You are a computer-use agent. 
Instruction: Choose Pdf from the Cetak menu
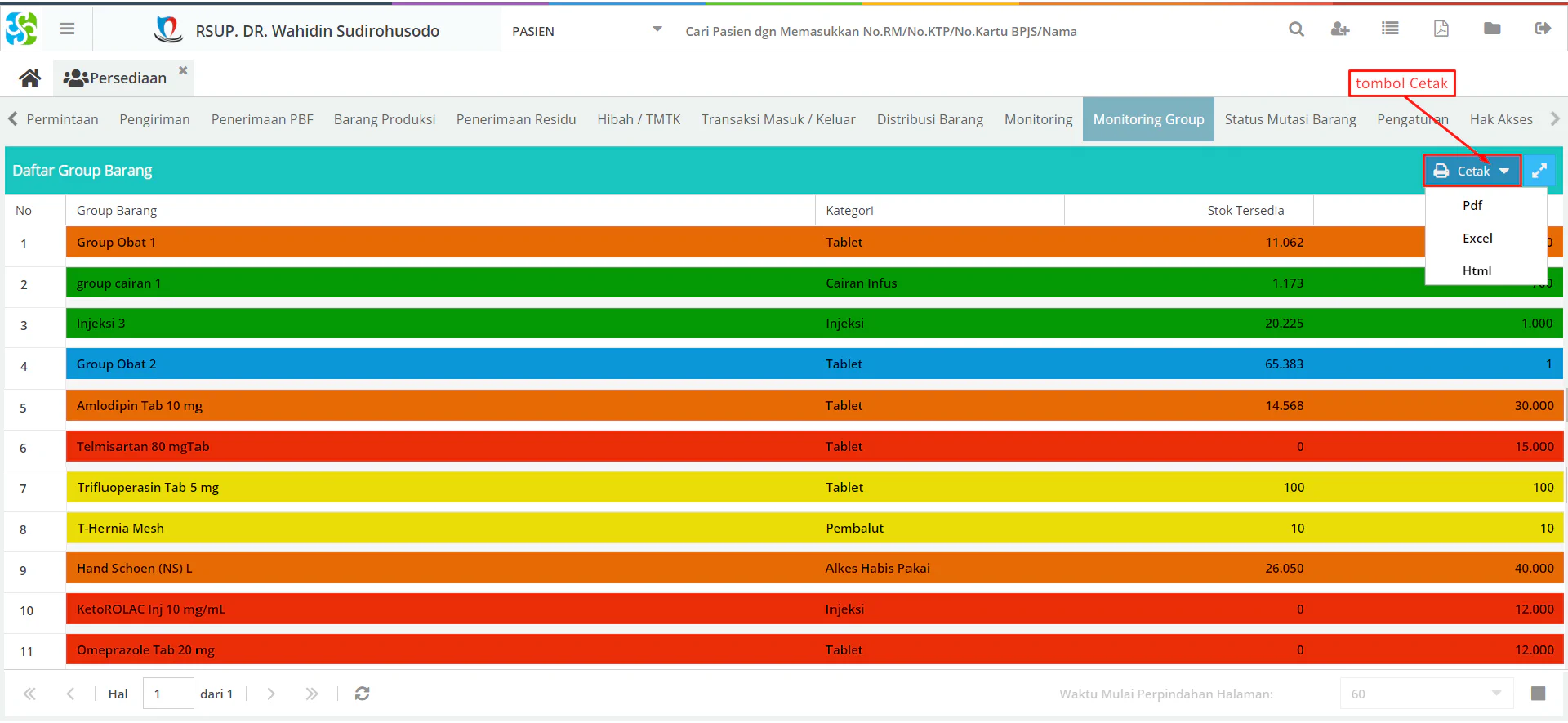point(1472,205)
